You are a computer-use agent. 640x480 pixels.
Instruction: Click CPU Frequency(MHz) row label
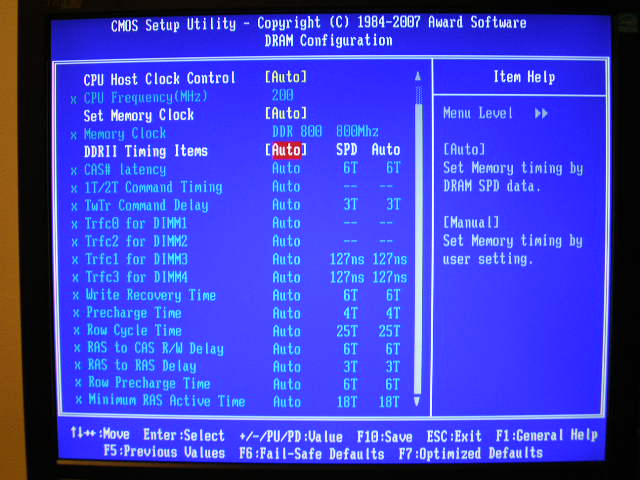(x=146, y=97)
